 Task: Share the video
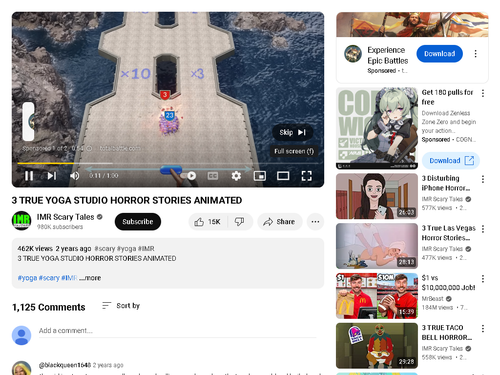click(279, 222)
